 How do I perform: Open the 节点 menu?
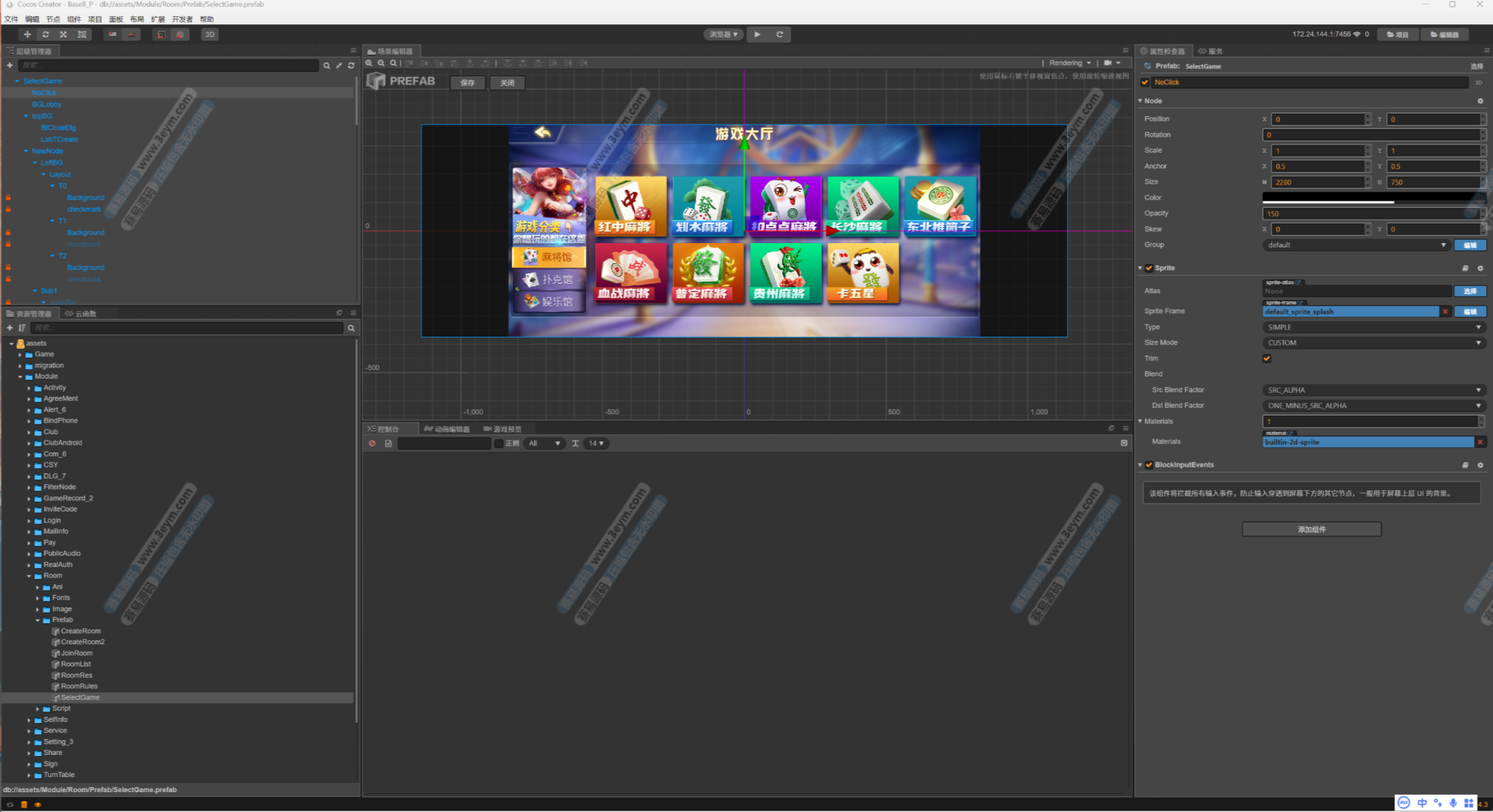tap(52, 19)
